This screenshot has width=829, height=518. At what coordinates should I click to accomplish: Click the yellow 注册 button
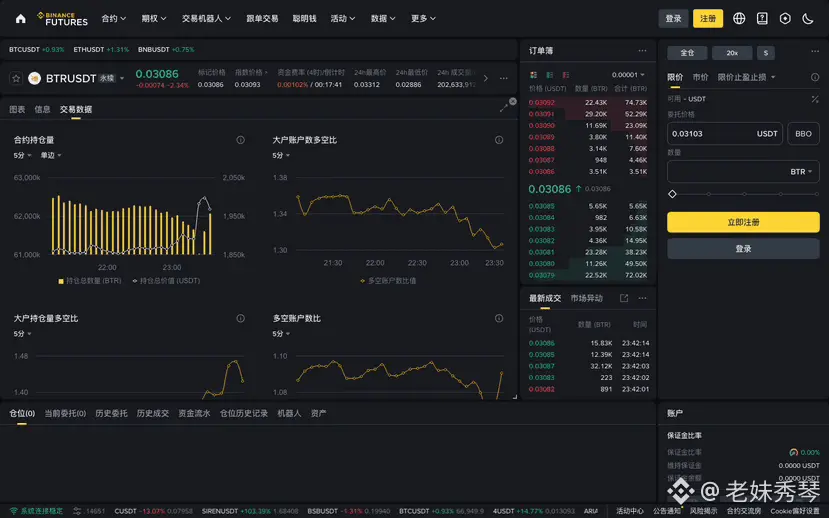click(x=708, y=18)
